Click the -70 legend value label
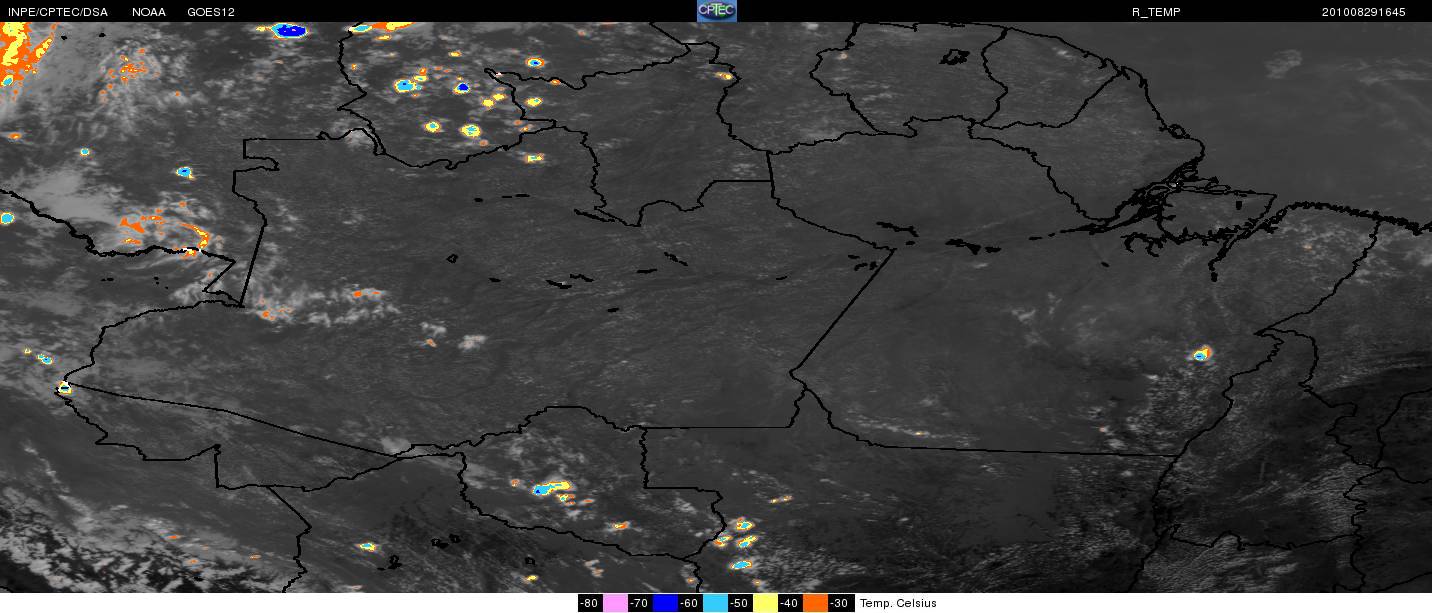Viewport: 1432px width, 613px height. click(x=639, y=603)
